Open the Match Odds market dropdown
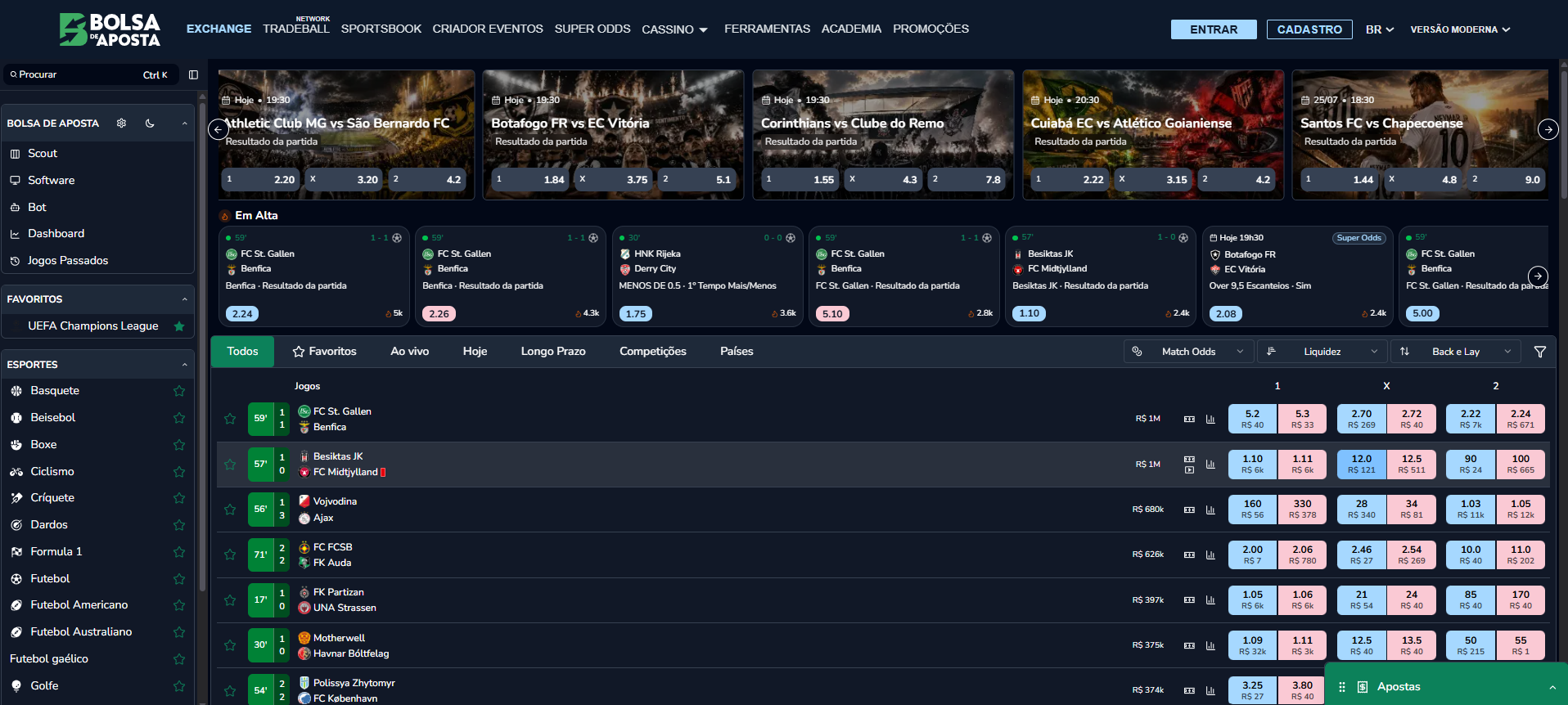1568x705 pixels. coord(1188,352)
